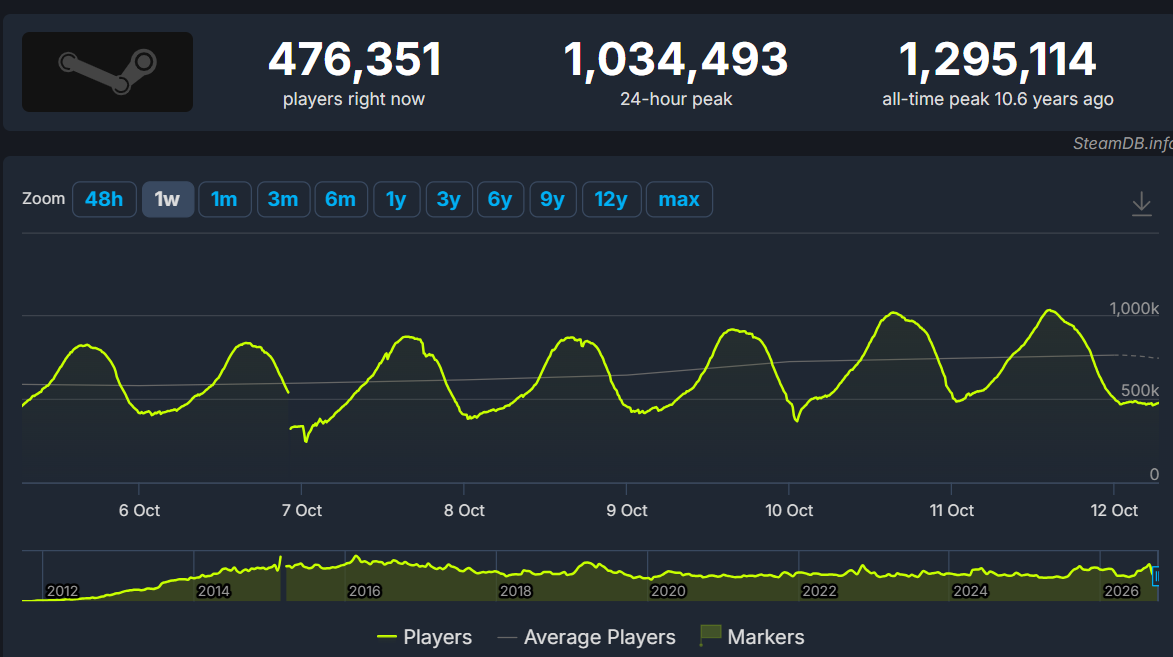This screenshot has width=1173, height=657.
Task: Open the chart download menu icon
Action: click(1141, 204)
